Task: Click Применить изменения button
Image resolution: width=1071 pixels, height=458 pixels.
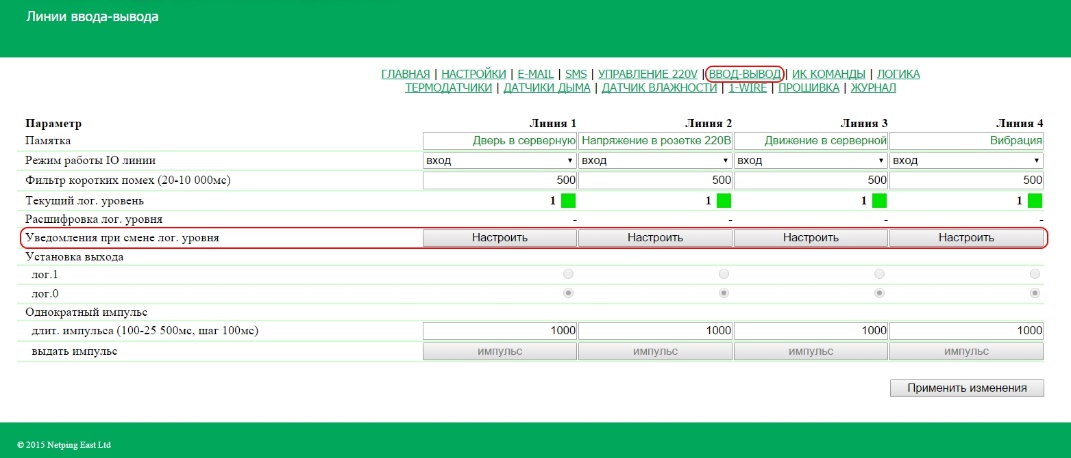Action: 966,388
